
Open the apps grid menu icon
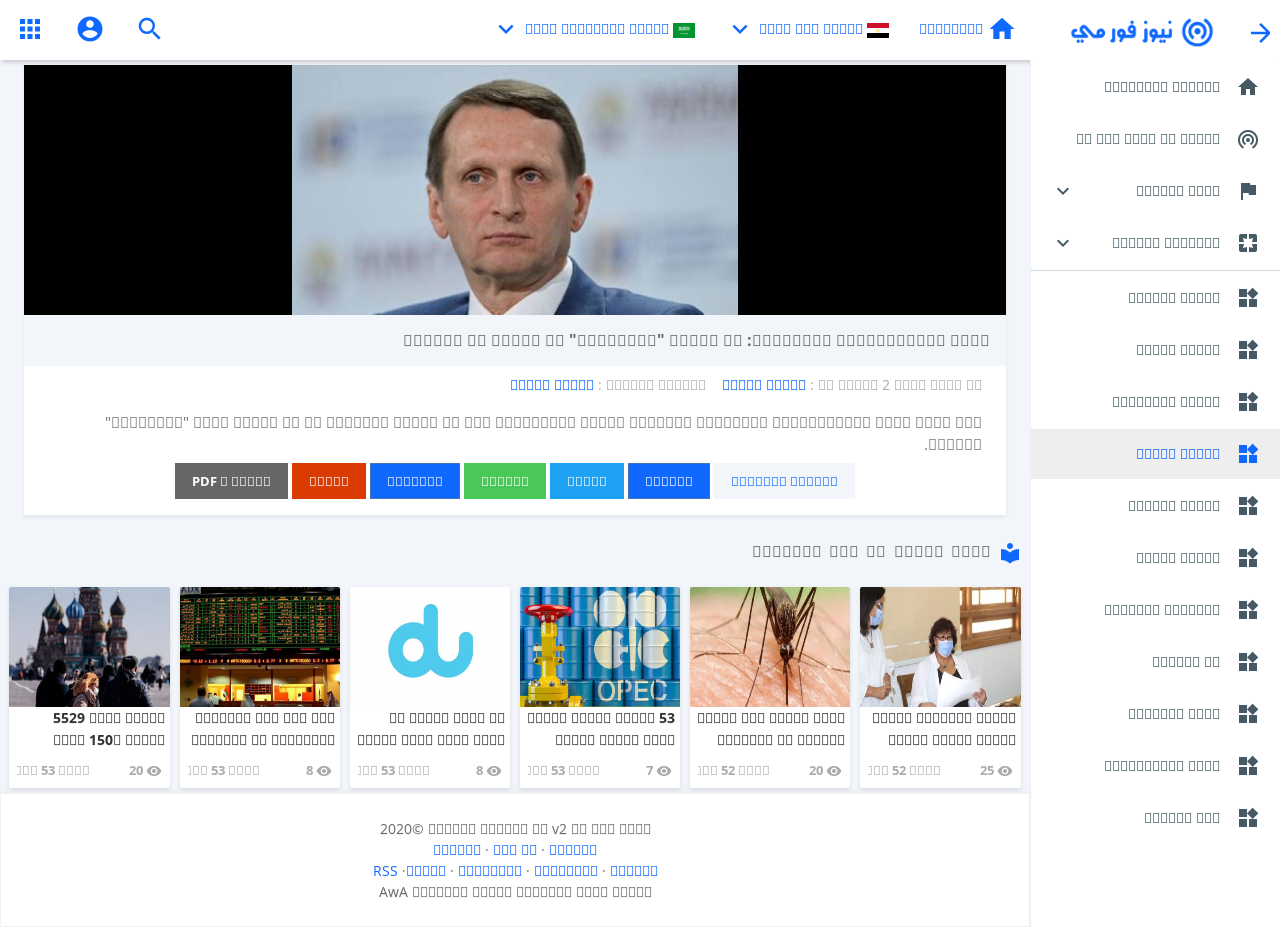point(30,29)
